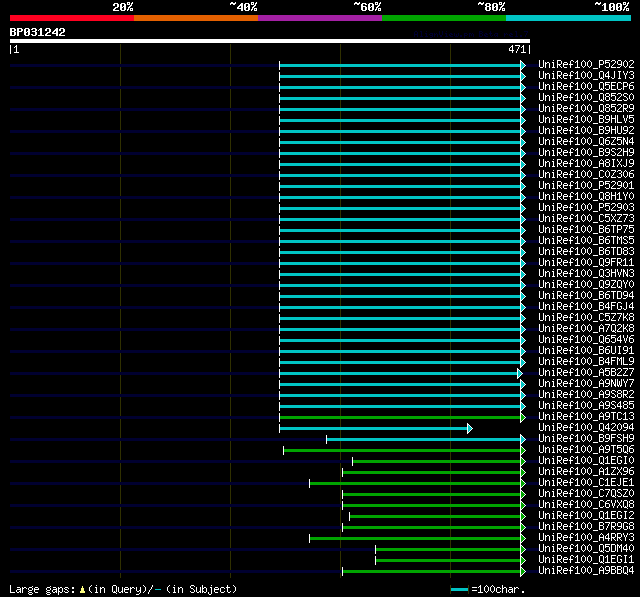Open the UniRef100_B4FML9 entry

coord(586,362)
